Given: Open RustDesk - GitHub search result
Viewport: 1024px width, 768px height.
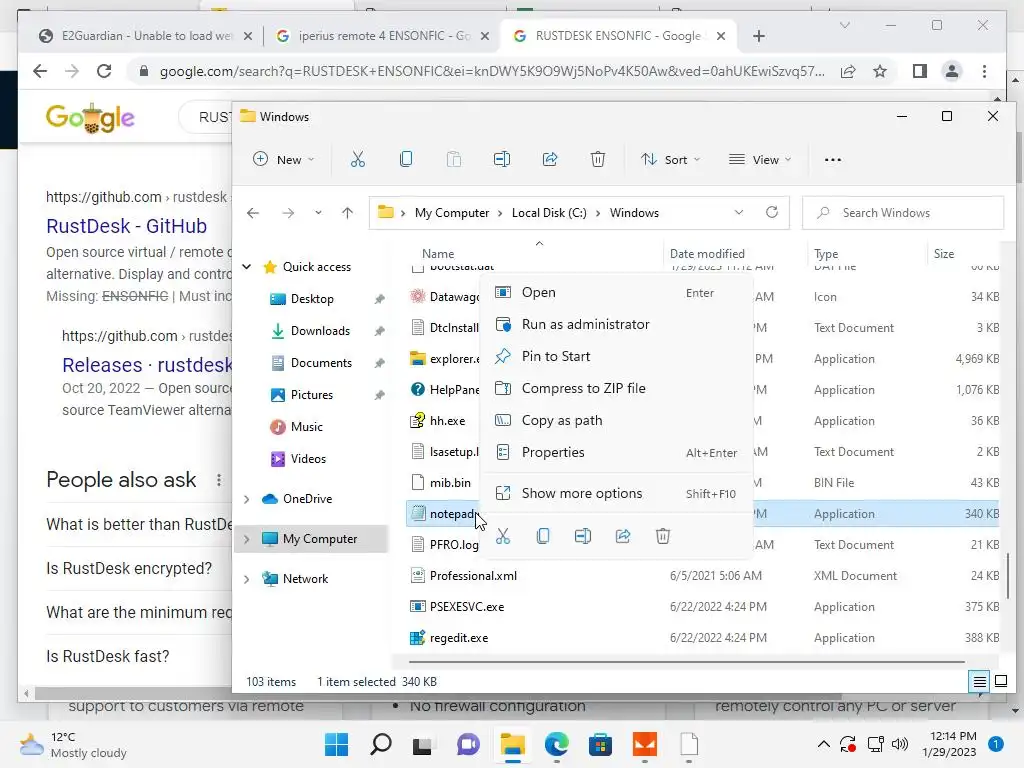Looking at the screenshot, I should (x=127, y=226).
